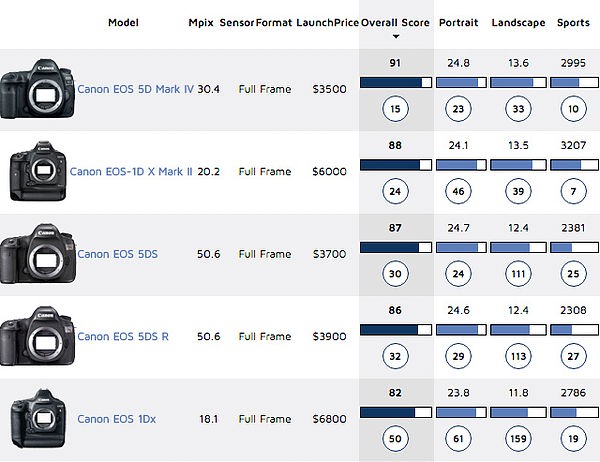This screenshot has width=600, height=462.
Task: Toggle the sort arrow under Overall Score
Action: 396,37
